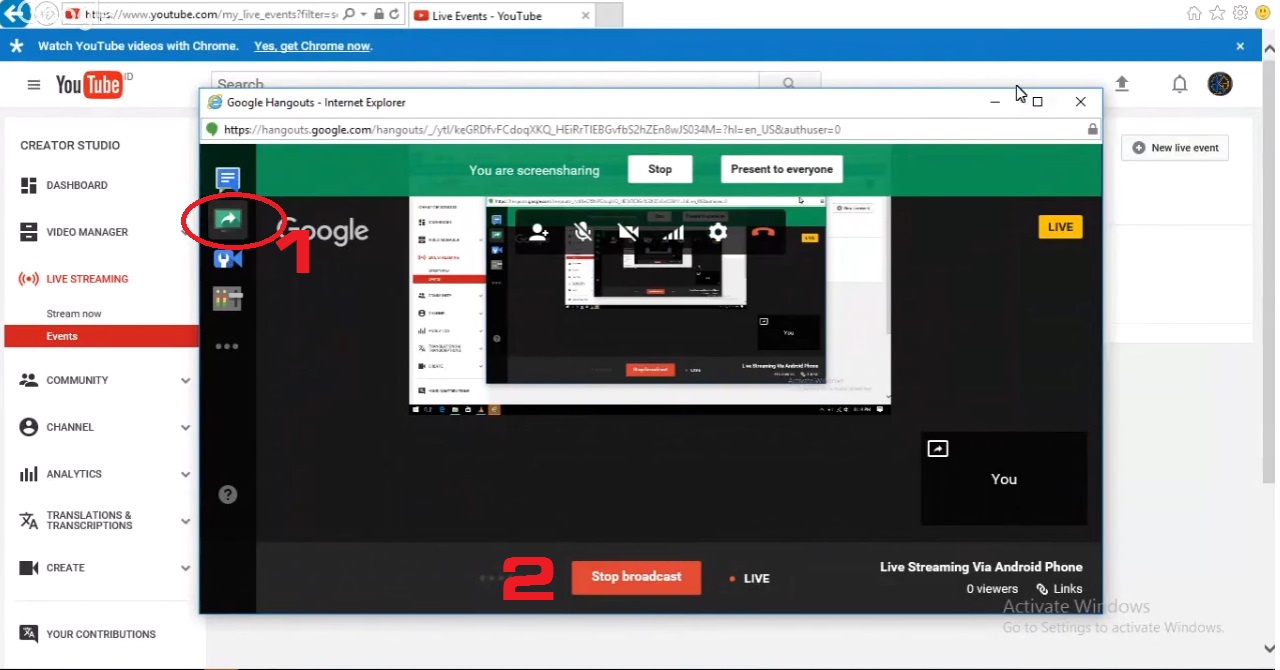
Task: Show more Hangouts apps via three dots
Action: [227, 347]
